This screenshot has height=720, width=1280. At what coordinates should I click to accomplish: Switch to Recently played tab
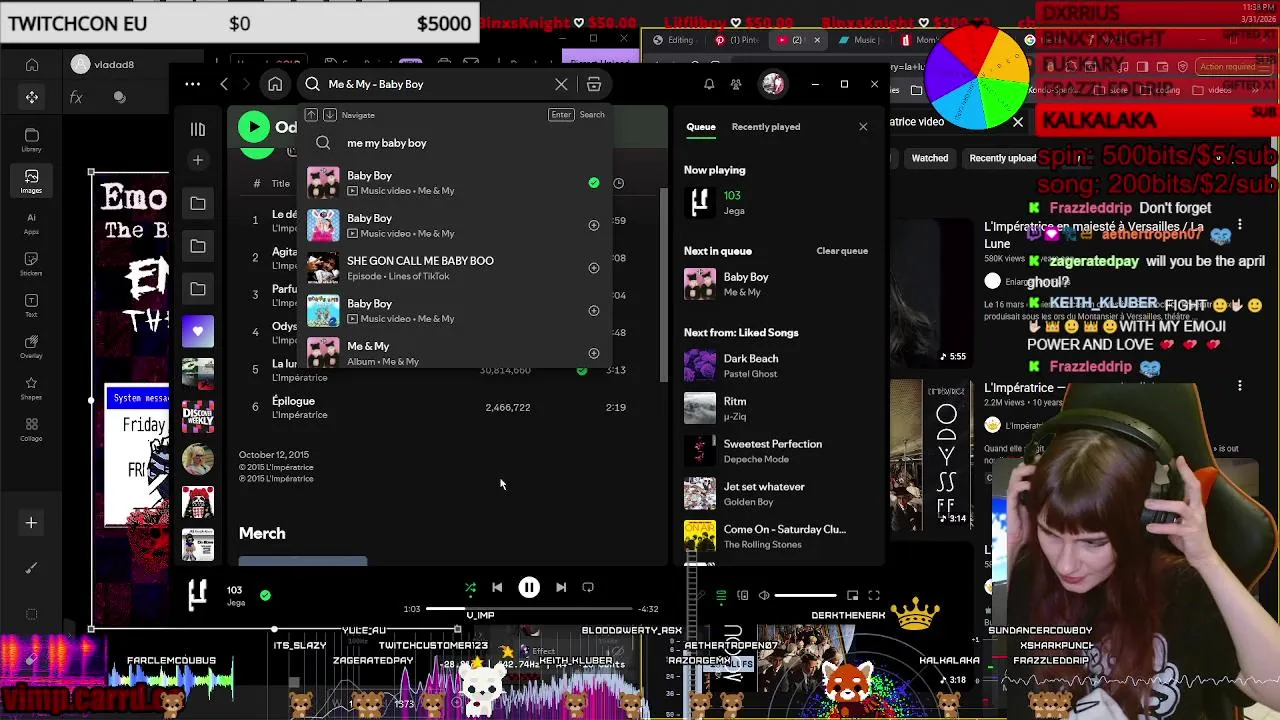click(x=765, y=127)
